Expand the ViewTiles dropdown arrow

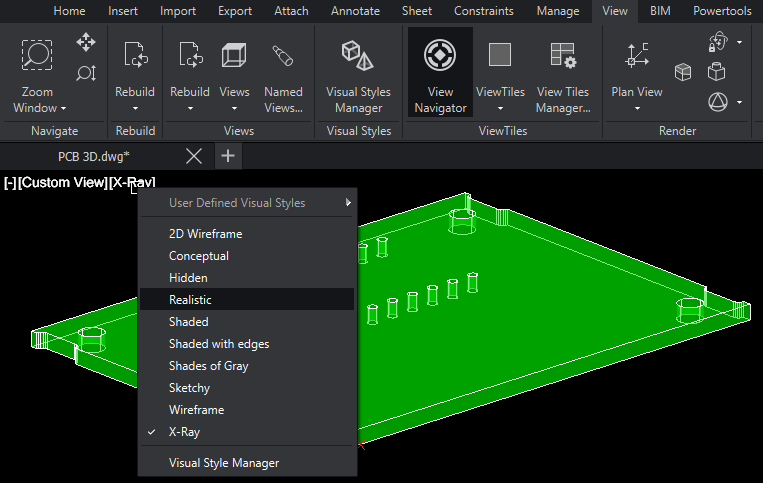click(x=500, y=108)
